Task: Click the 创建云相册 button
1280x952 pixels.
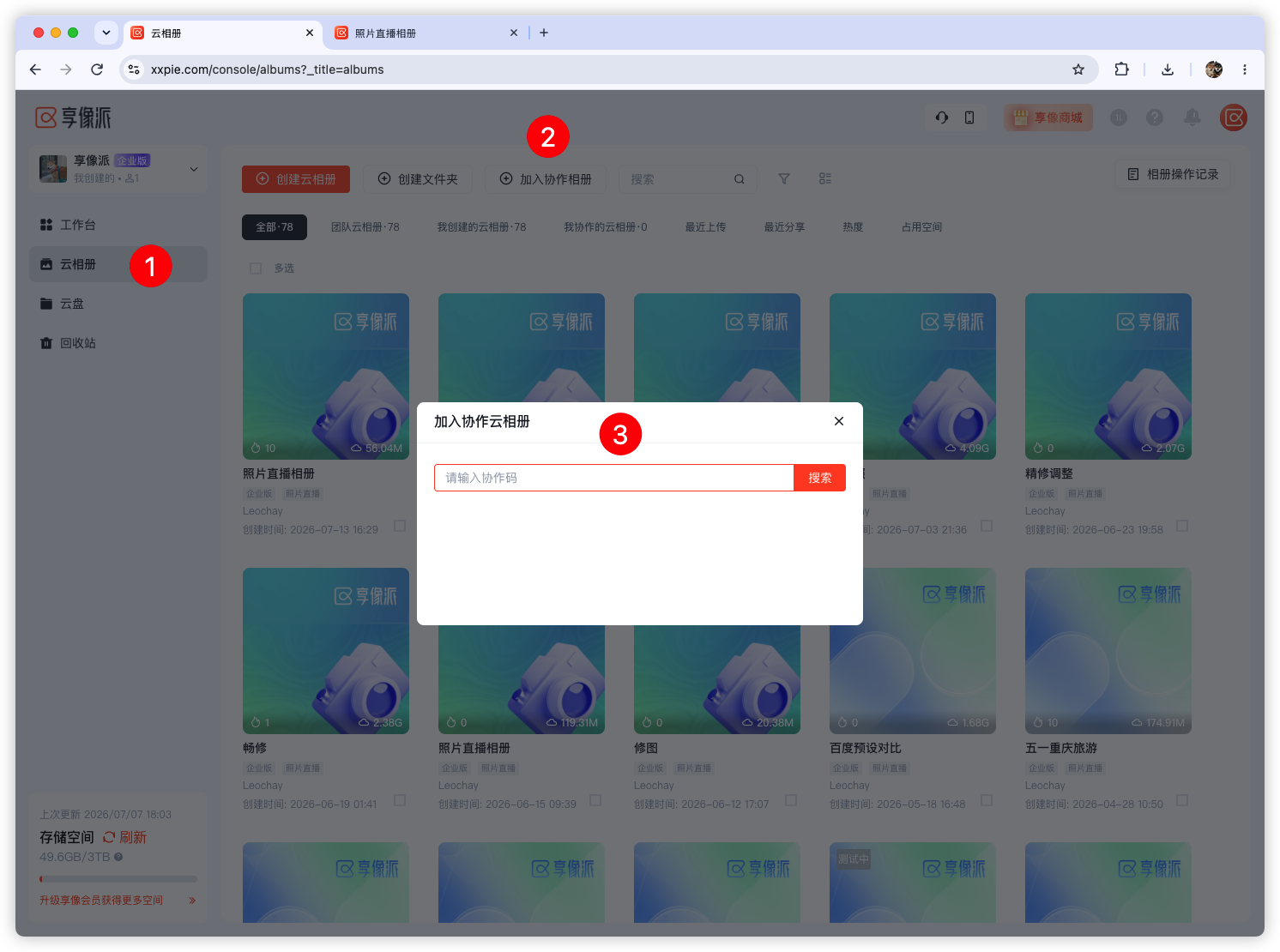Action: (296, 179)
